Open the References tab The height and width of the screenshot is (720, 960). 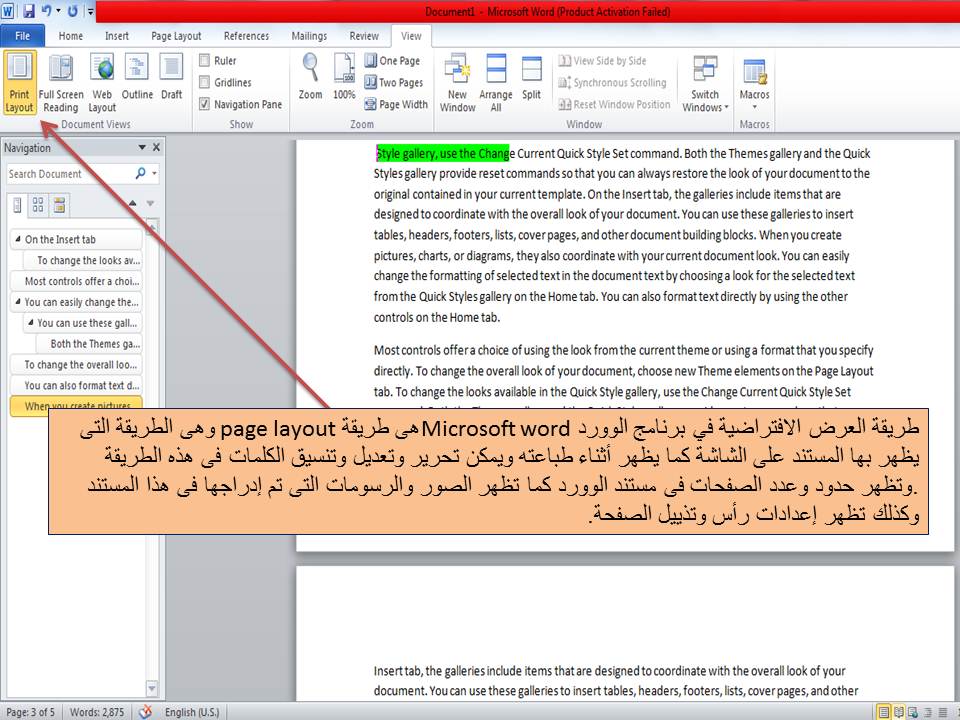246,36
